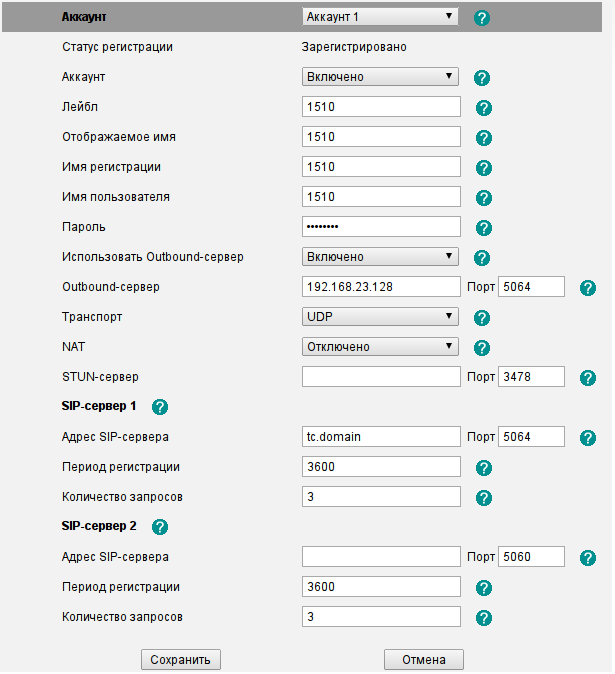Click help icon beside STUN-сервер port
The height and width of the screenshot is (674, 615).
[588, 378]
